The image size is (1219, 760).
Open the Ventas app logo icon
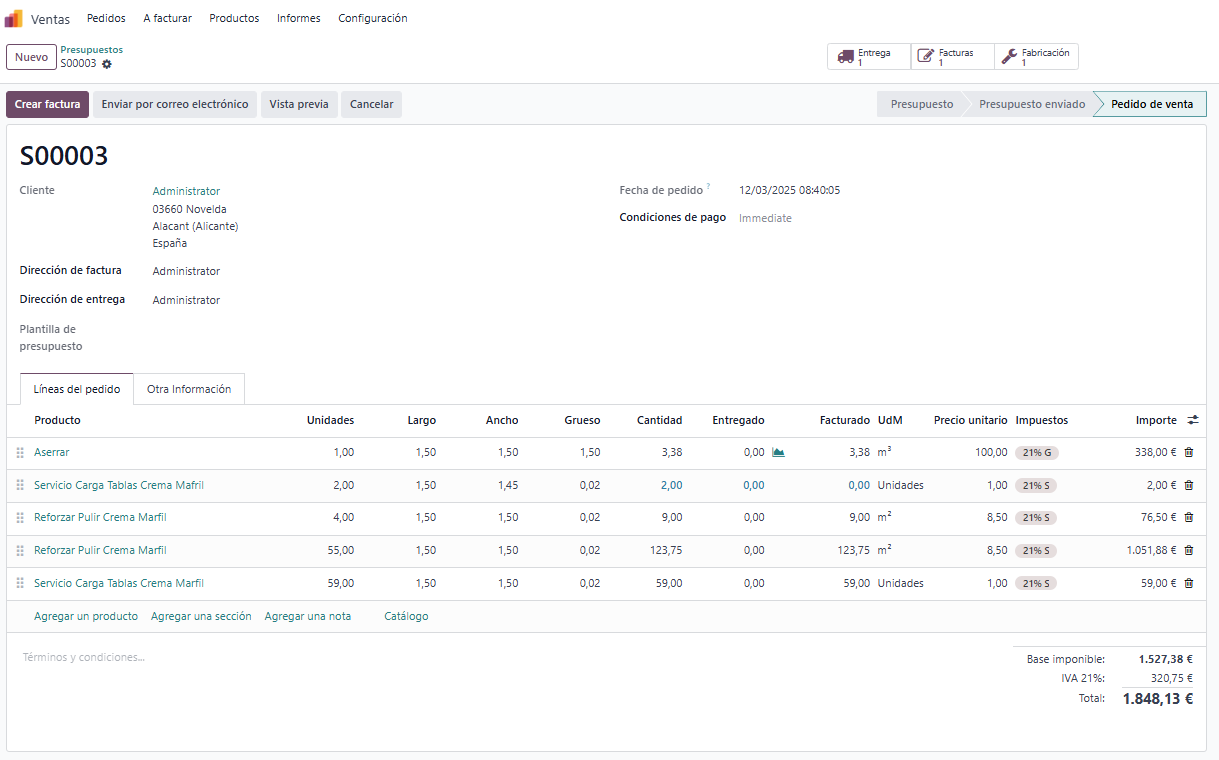point(14,18)
